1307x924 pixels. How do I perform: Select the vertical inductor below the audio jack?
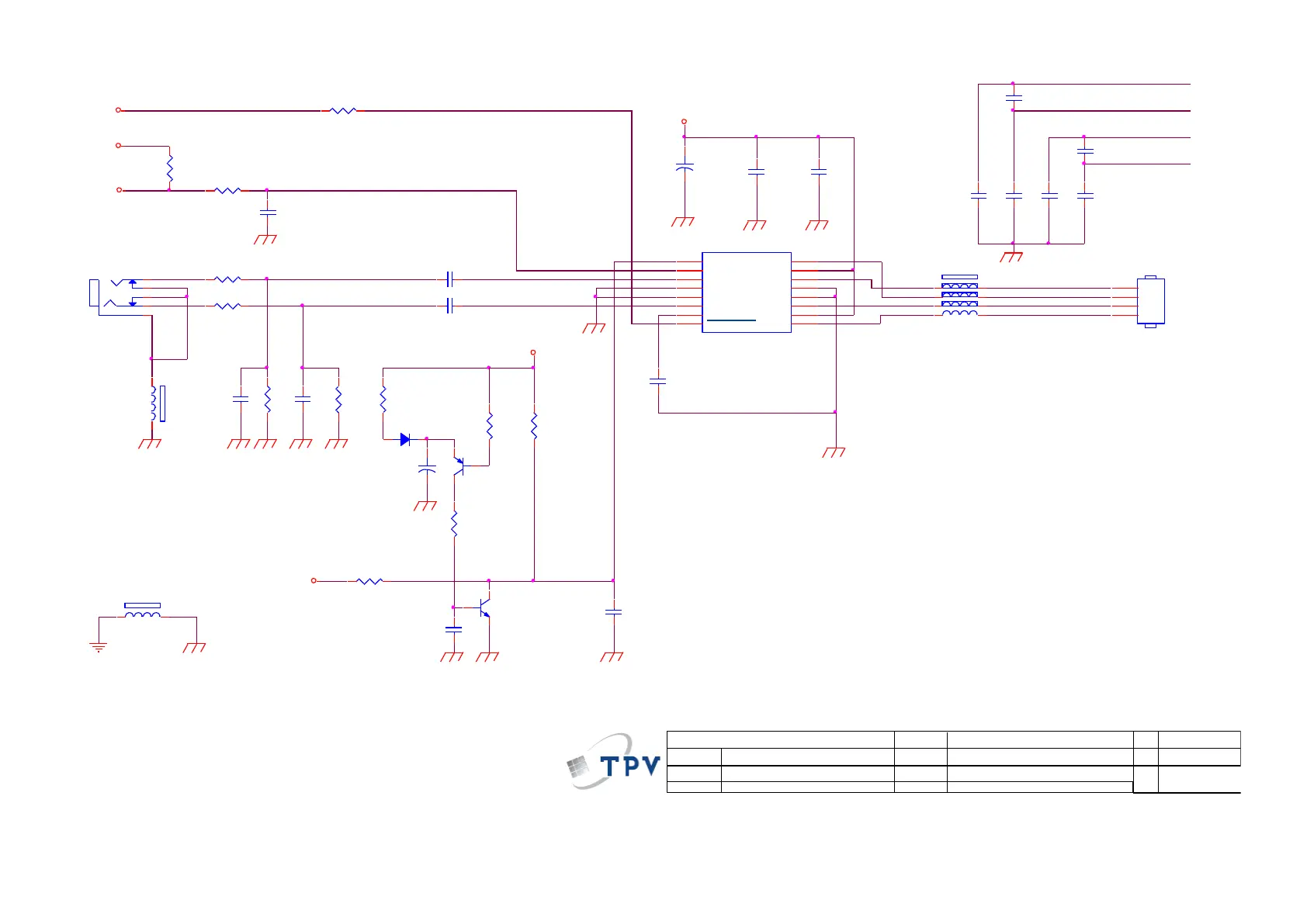tap(158, 403)
